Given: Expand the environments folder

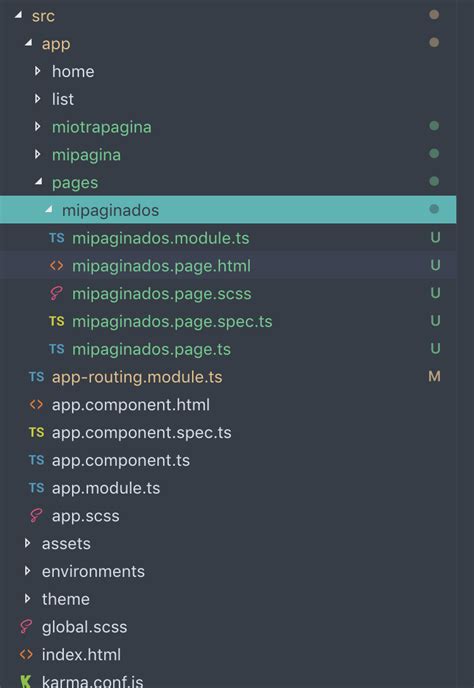Looking at the screenshot, I should click(x=27, y=571).
